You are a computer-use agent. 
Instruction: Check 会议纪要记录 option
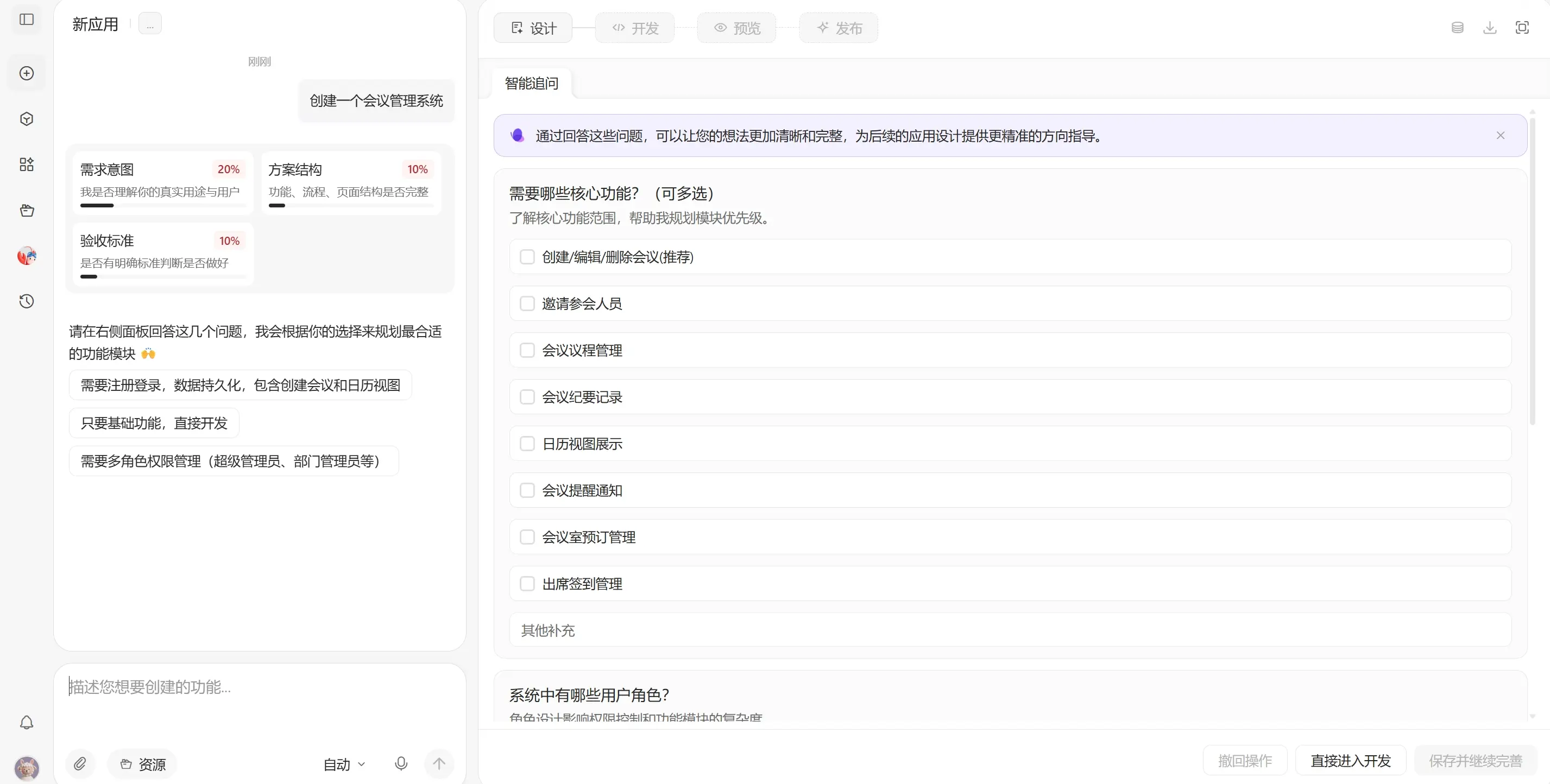point(527,397)
